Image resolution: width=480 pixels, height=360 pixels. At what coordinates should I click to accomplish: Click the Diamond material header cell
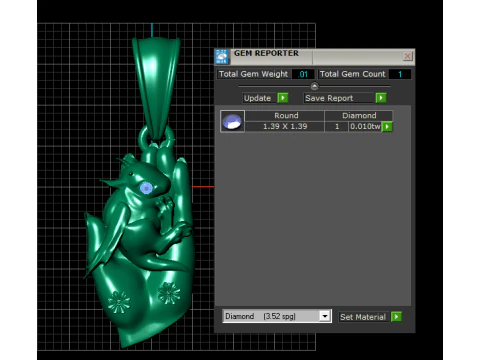click(359, 115)
